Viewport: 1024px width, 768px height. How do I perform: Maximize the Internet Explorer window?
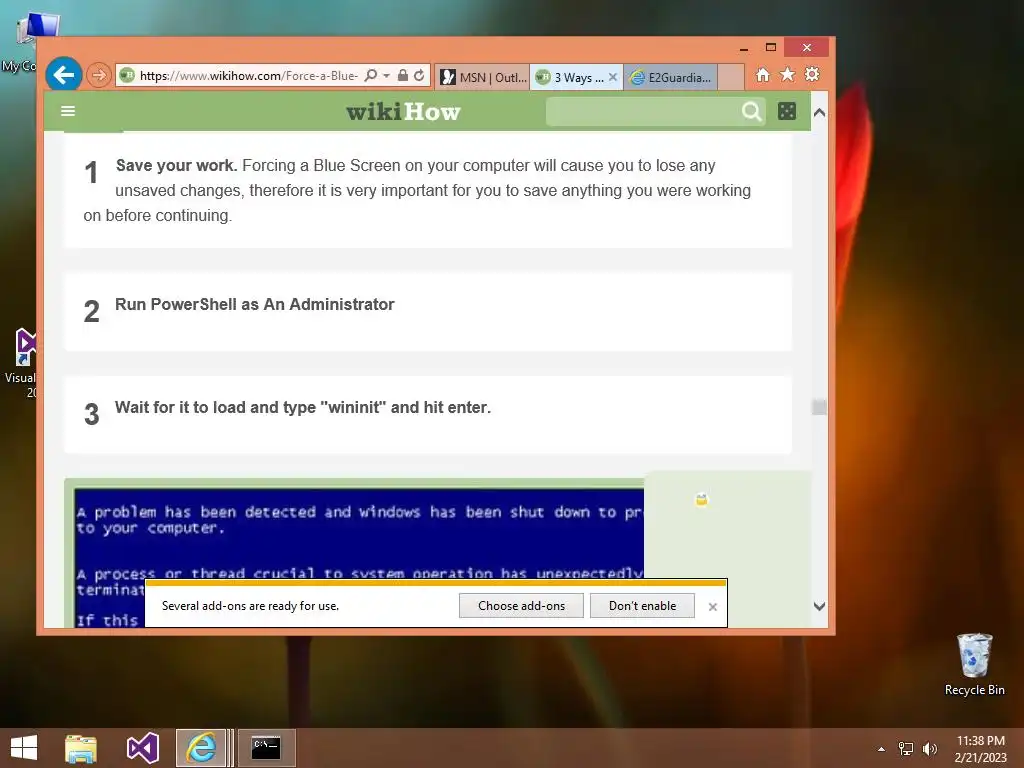(x=771, y=48)
